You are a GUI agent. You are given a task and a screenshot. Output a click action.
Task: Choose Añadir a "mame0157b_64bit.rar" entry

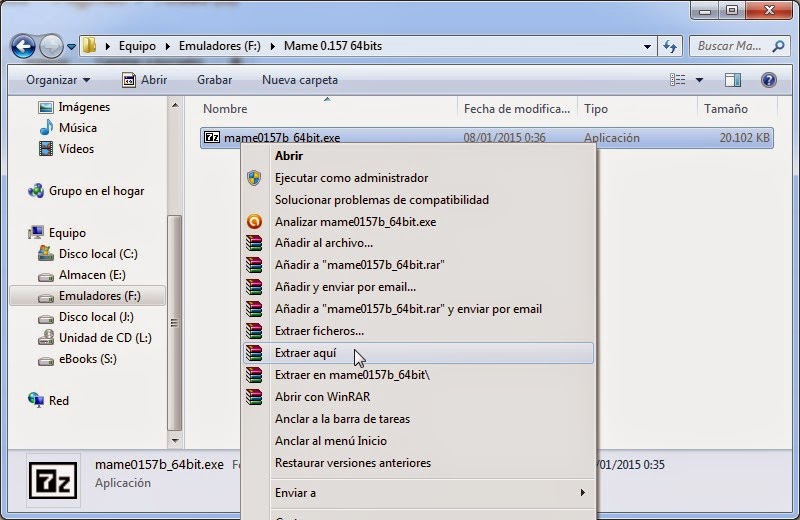[418, 265]
